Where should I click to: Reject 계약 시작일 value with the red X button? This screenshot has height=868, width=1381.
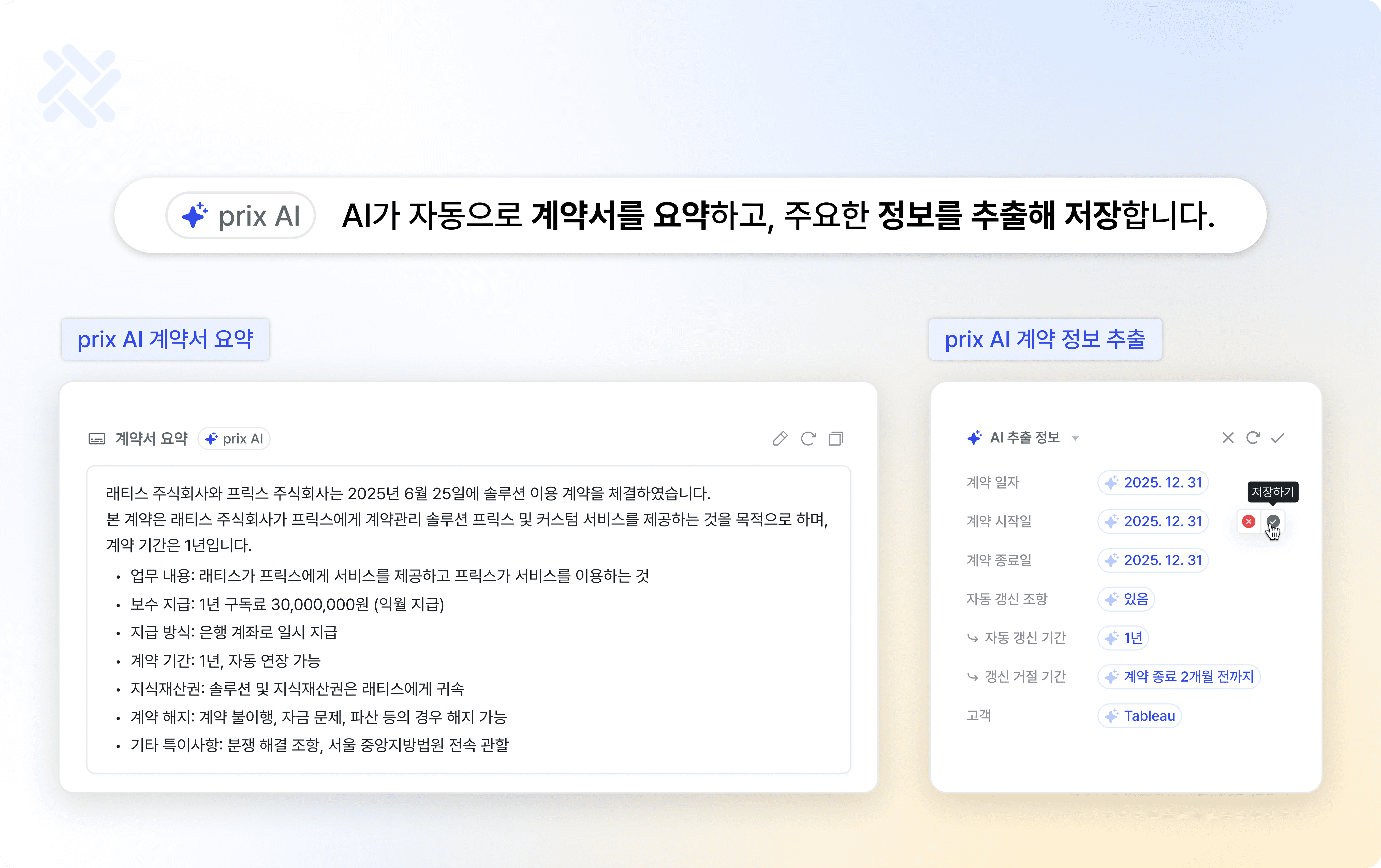tap(1248, 521)
